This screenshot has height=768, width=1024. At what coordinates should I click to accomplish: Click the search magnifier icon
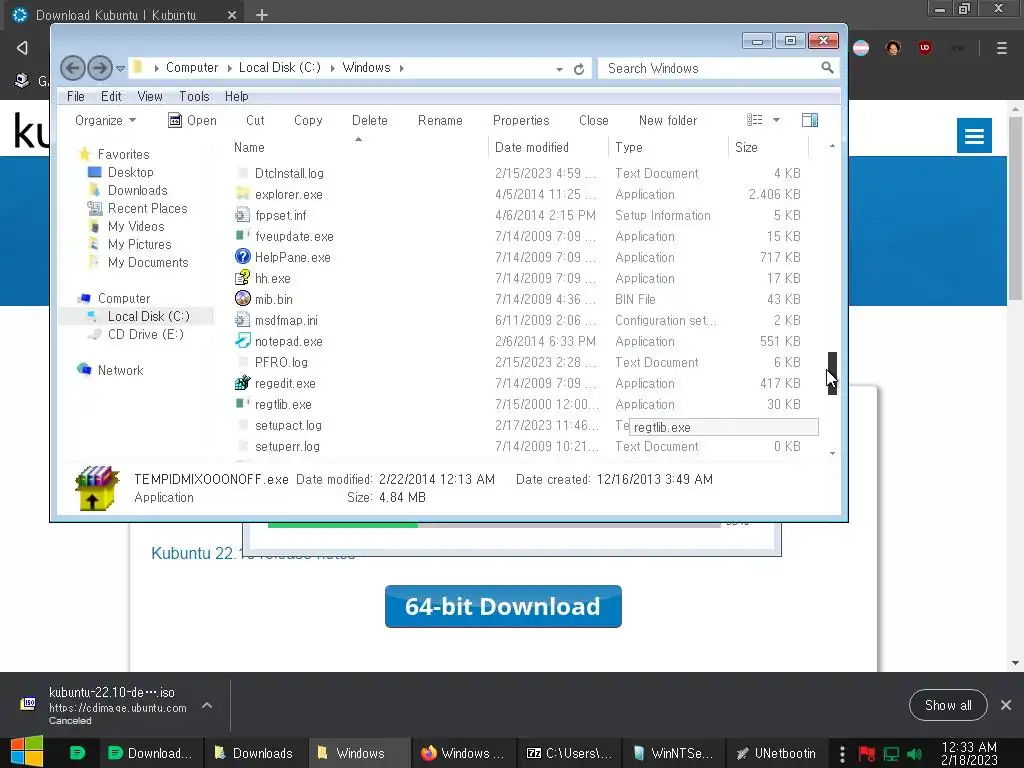pyautogui.click(x=827, y=67)
